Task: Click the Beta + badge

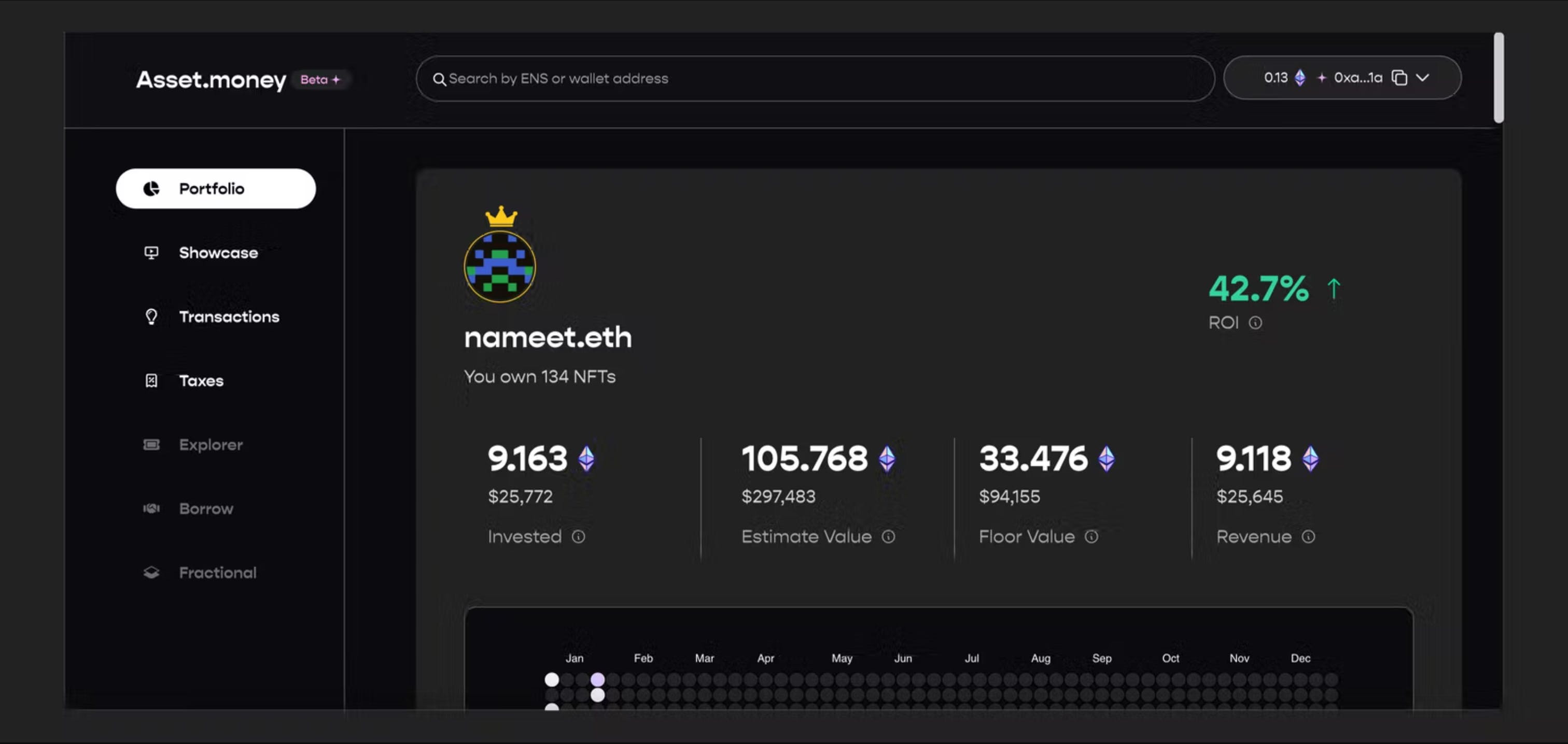Action: 320,80
